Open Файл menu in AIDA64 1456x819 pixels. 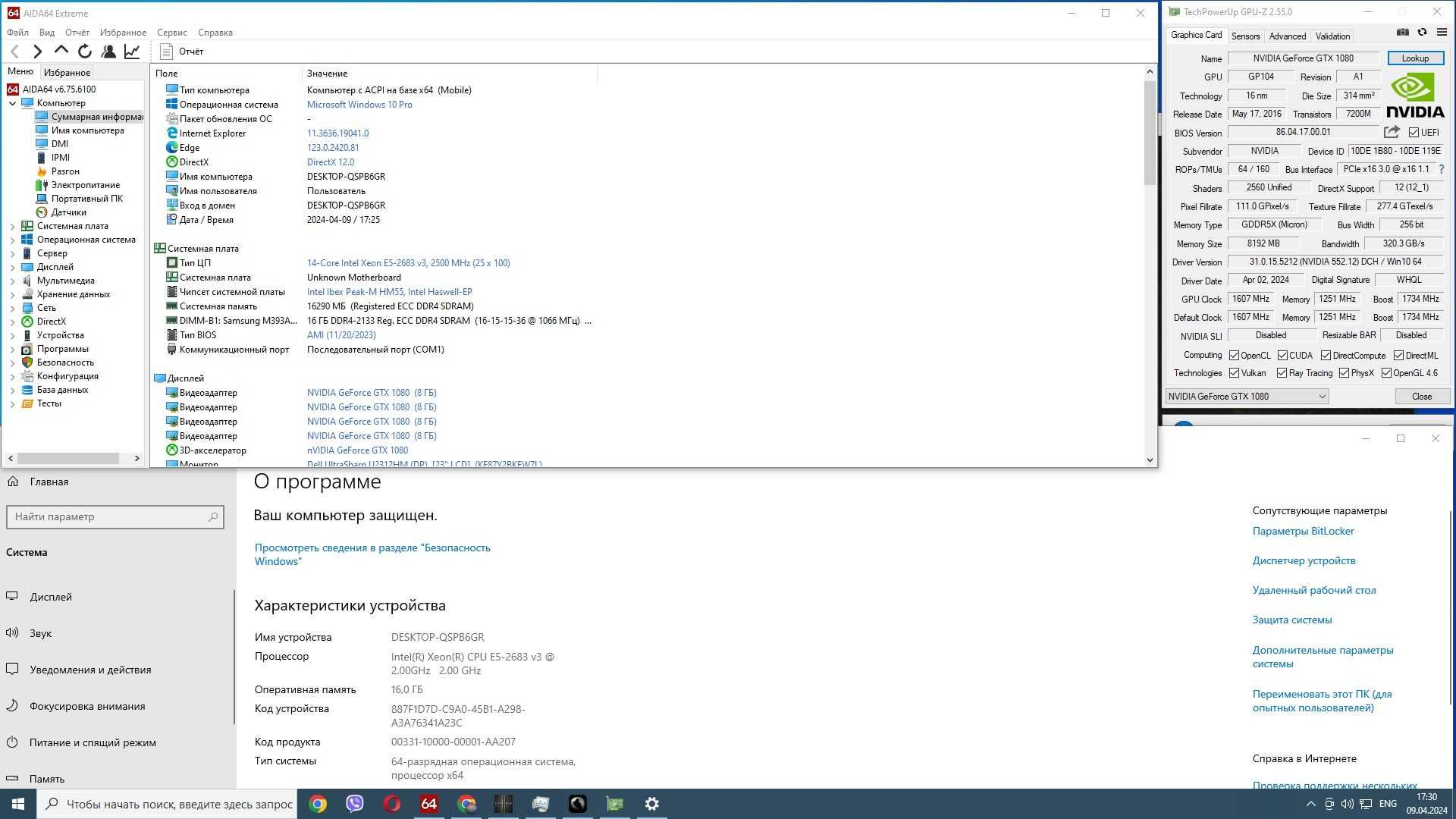(x=17, y=33)
